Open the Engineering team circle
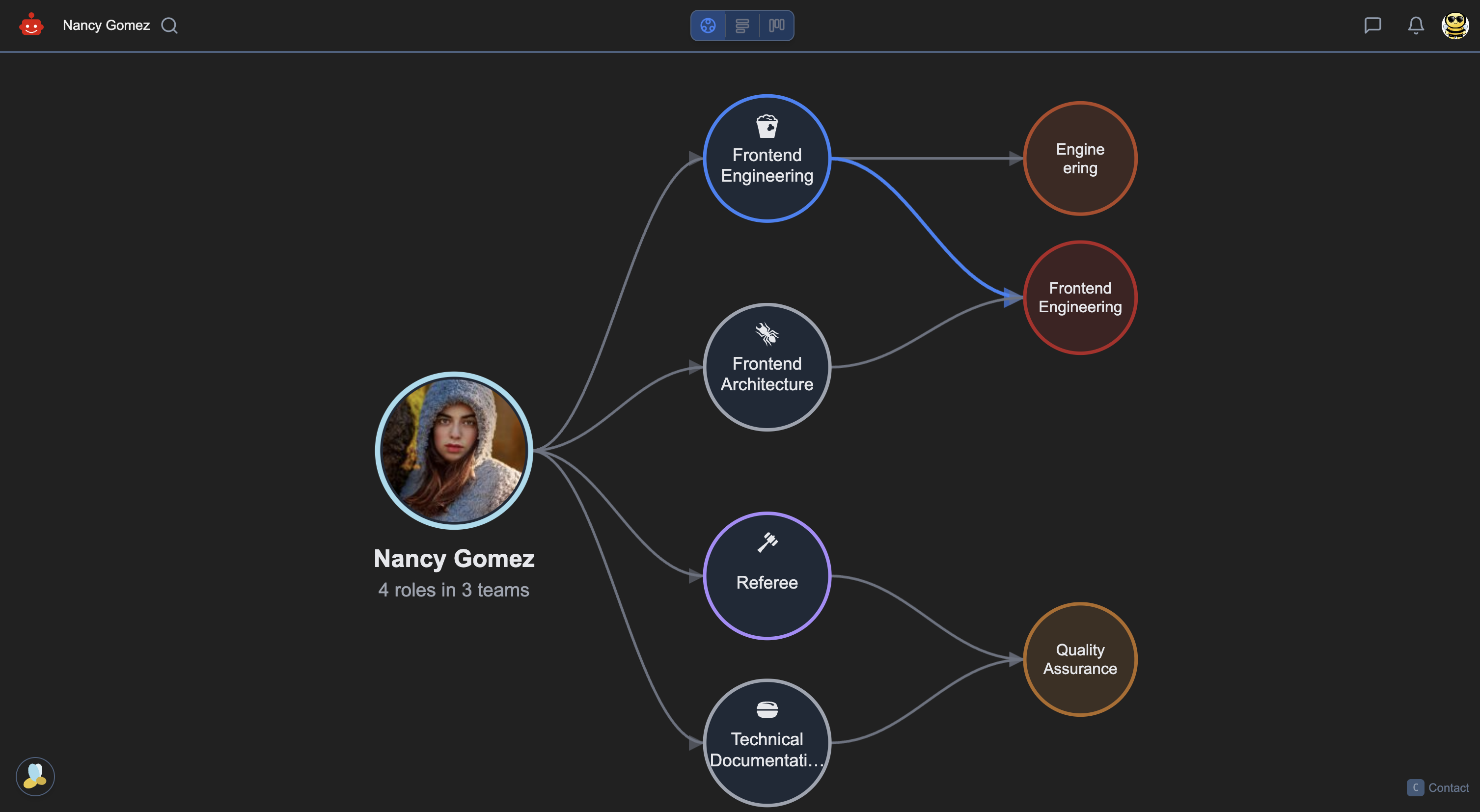Viewport: 1480px width, 812px height. click(x=1079, y=159)
